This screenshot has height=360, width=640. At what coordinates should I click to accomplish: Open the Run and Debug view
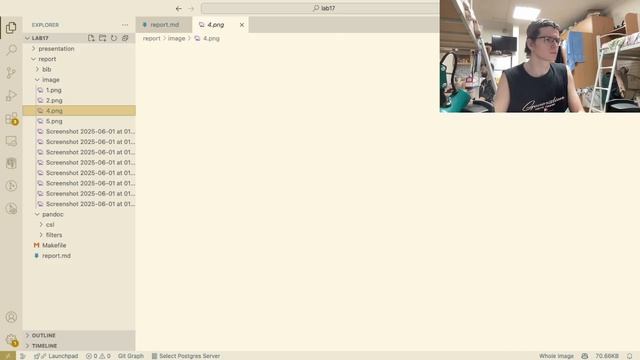point(11,96)
